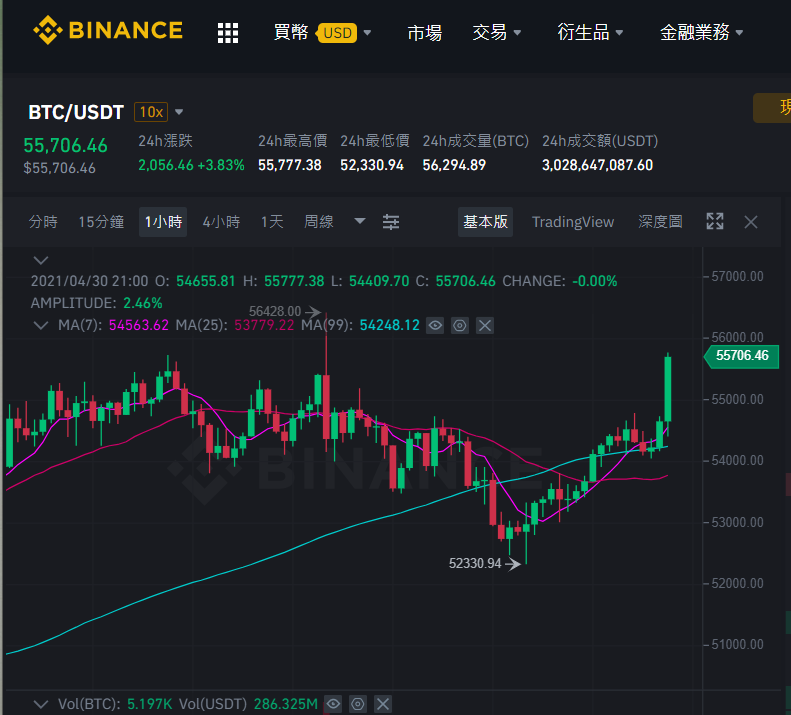
Task: Open the 交易 dropdown menu
Action: (496, 33)
